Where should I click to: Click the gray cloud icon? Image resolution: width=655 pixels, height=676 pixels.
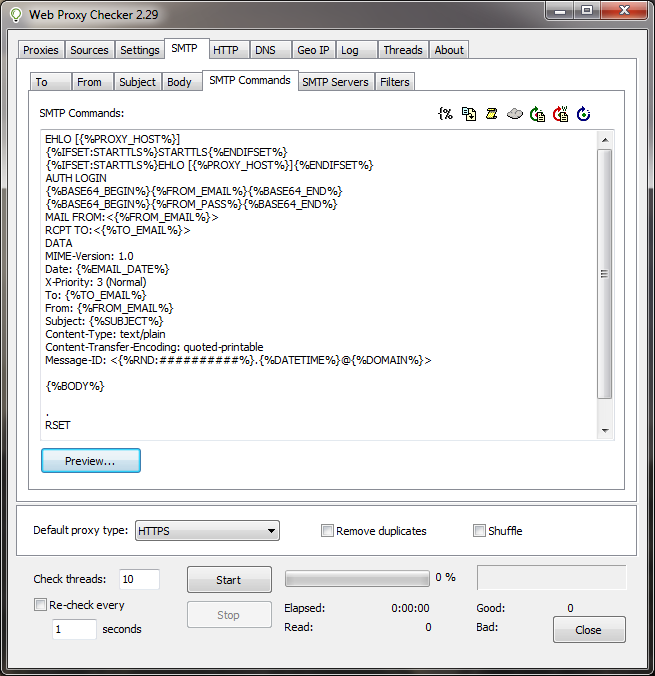pos(514,114)
